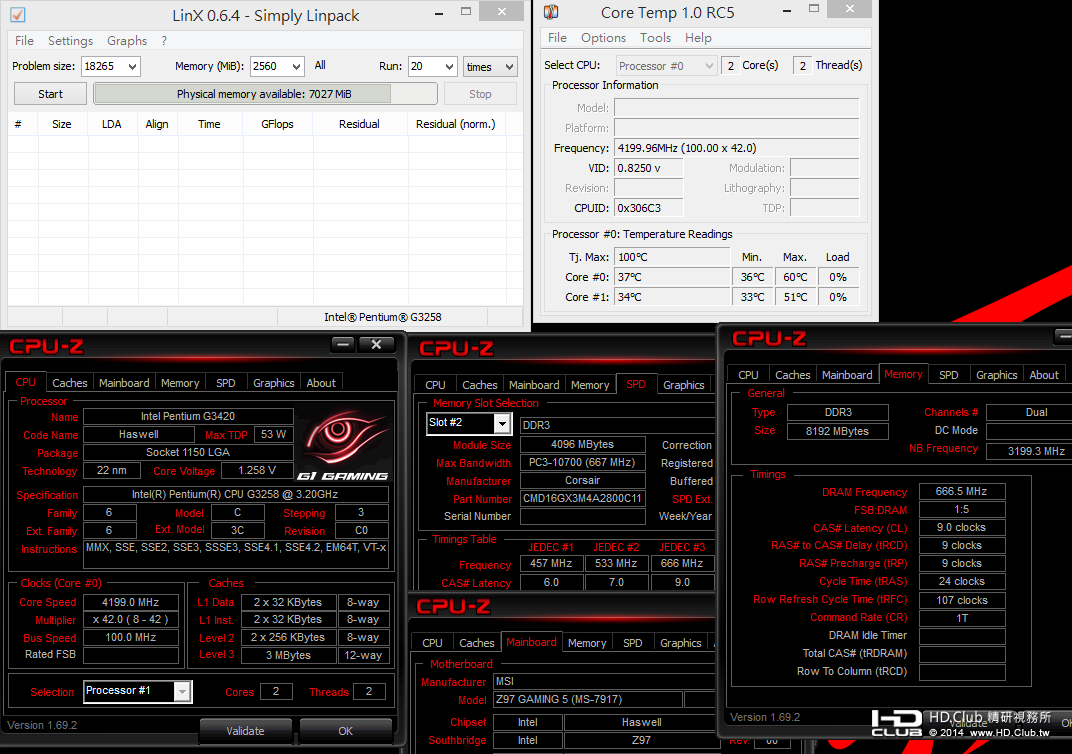Click the Max TDP value 53 W
1072x754 pixels.
pos(273,434)
